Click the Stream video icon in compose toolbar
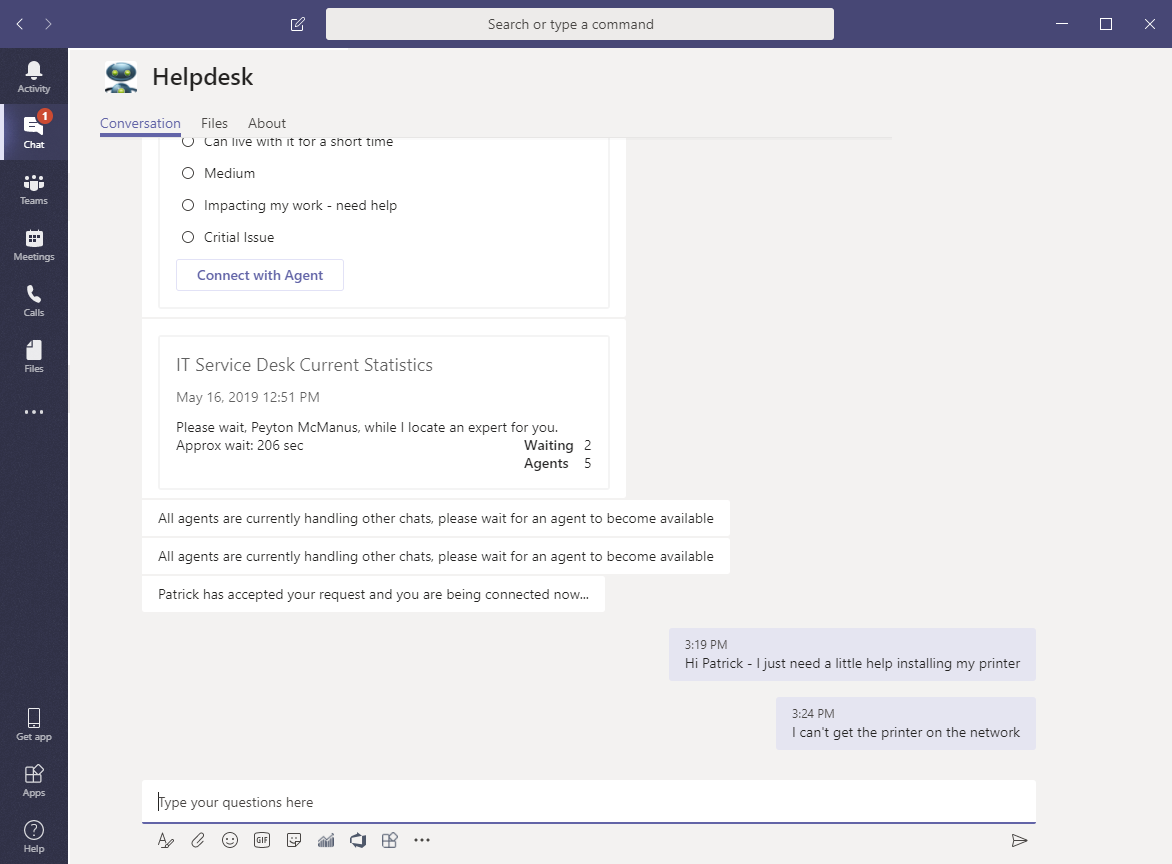 [358, 840]
